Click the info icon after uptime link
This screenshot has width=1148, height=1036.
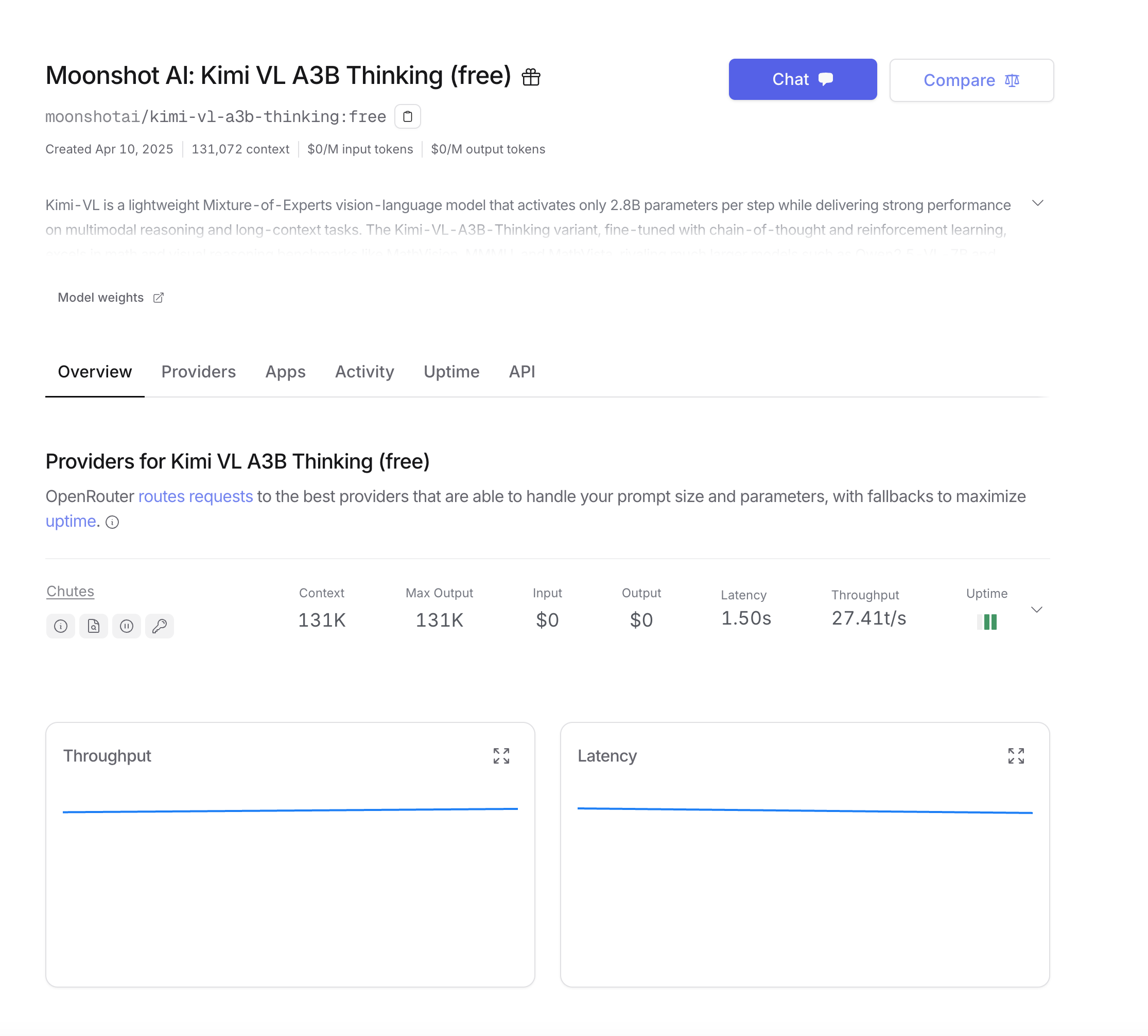click(112, 522)
